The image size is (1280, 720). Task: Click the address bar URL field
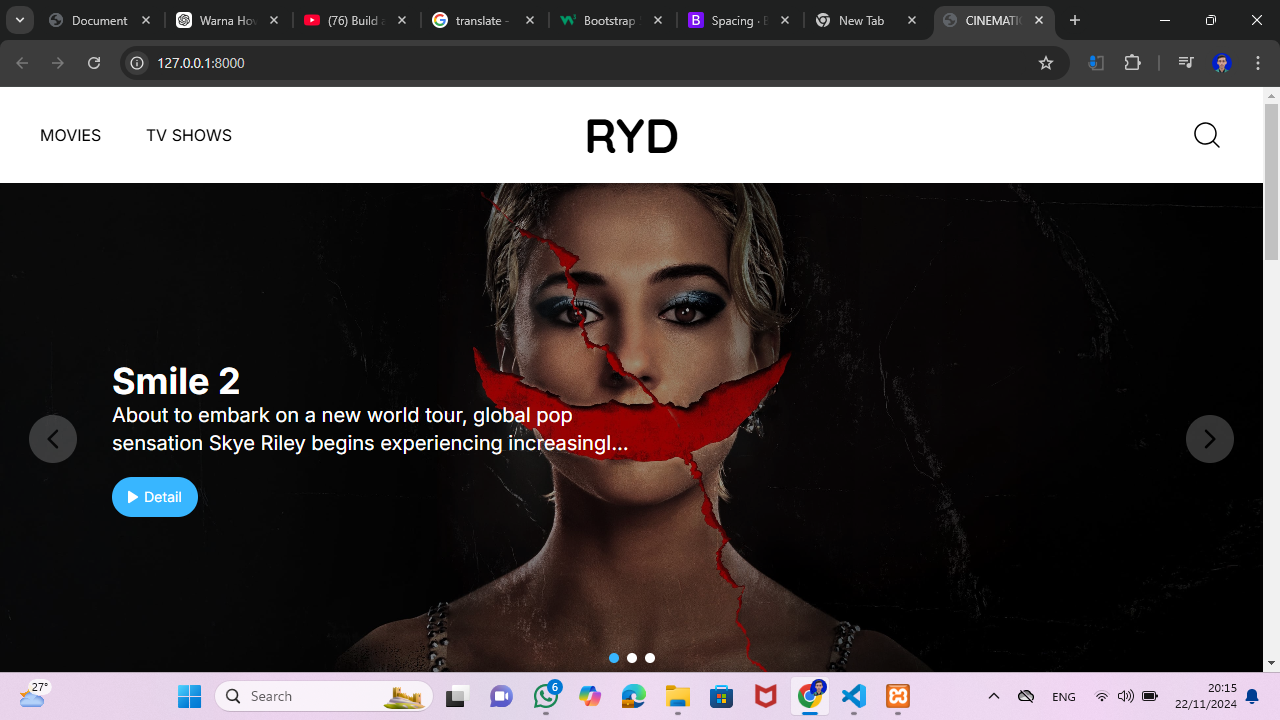(580, 63)
